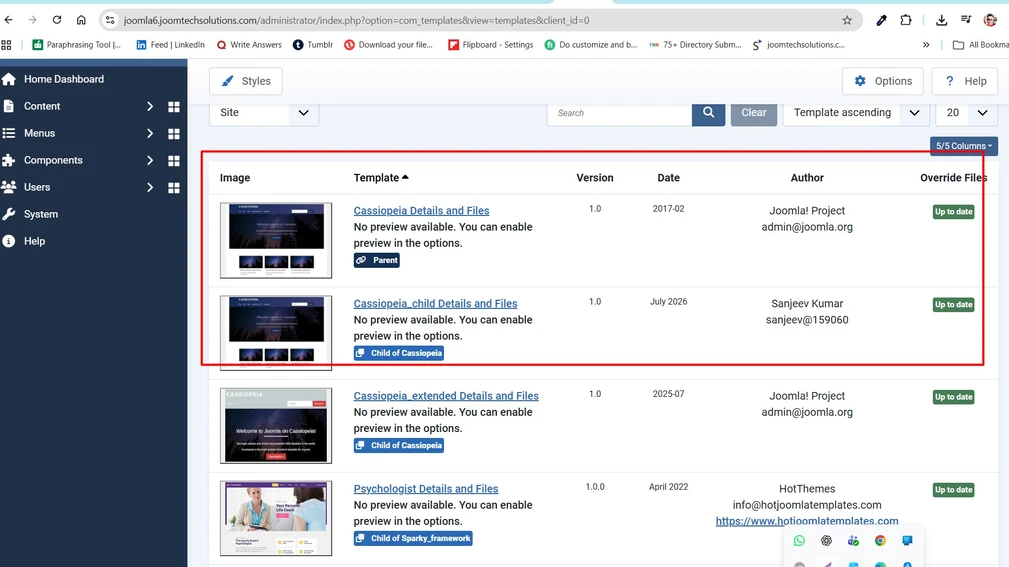Viewport: 1009px width, 567px height.
Task: Show more bookmarks chevron
Action: (x=926, y=45)
